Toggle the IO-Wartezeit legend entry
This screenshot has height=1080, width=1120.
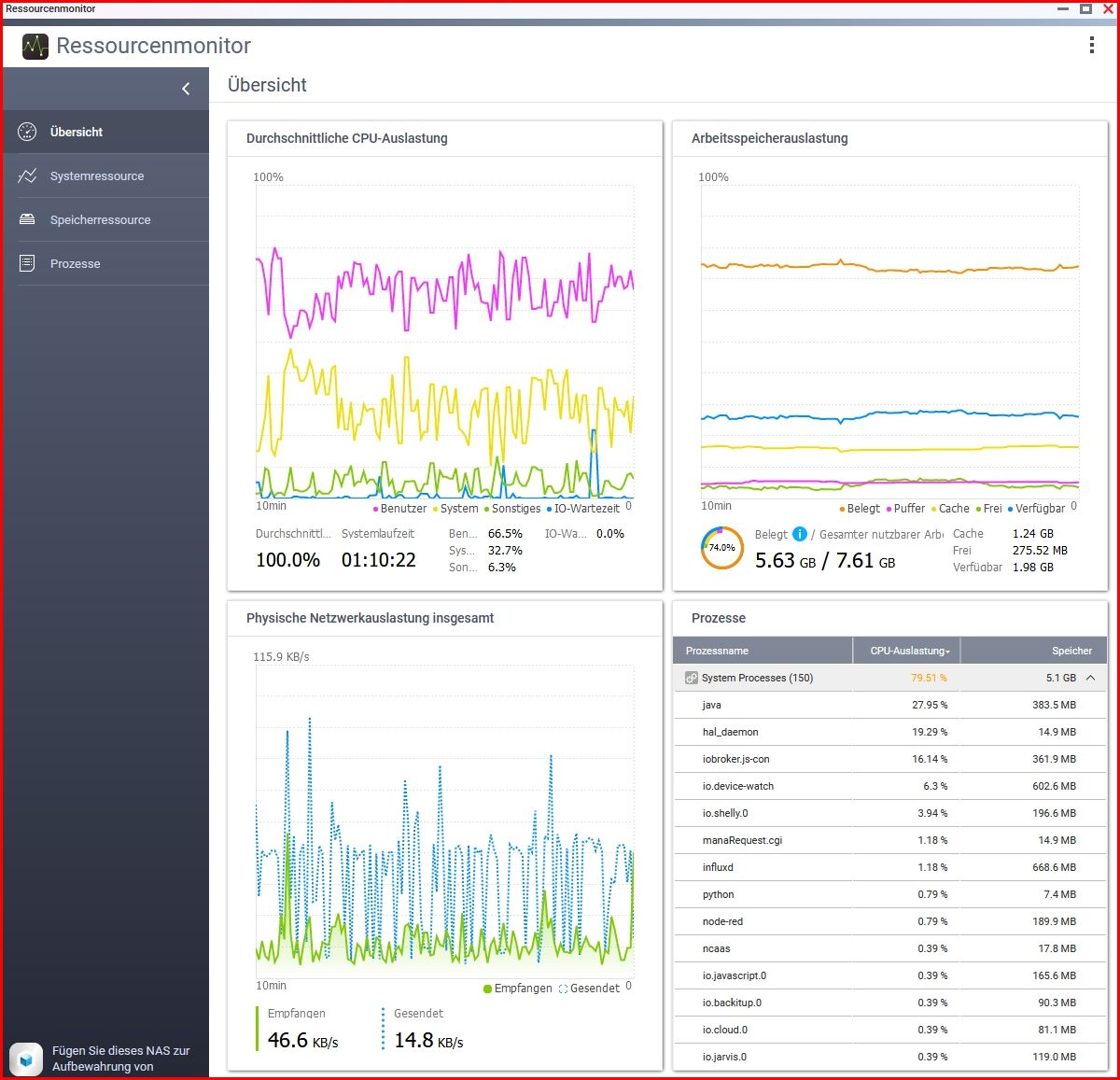click(583, 509)
